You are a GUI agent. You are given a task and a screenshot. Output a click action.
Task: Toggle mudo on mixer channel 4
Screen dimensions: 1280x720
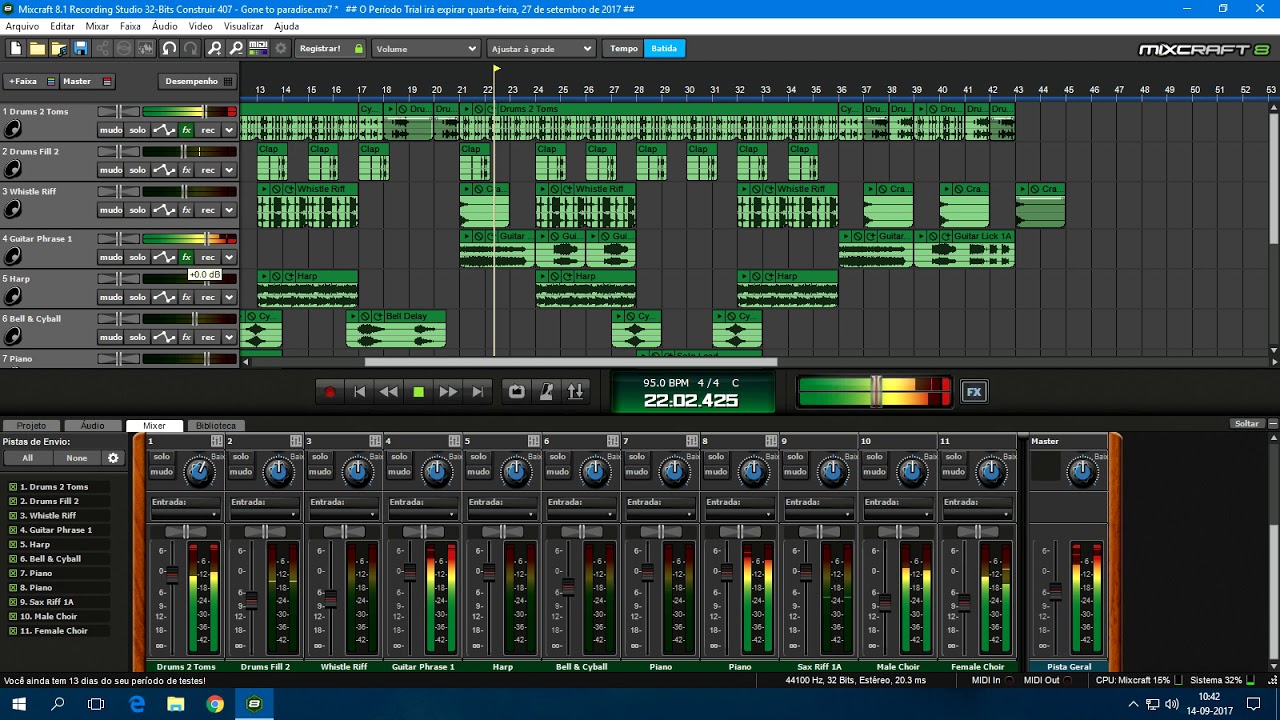(400, 472)
